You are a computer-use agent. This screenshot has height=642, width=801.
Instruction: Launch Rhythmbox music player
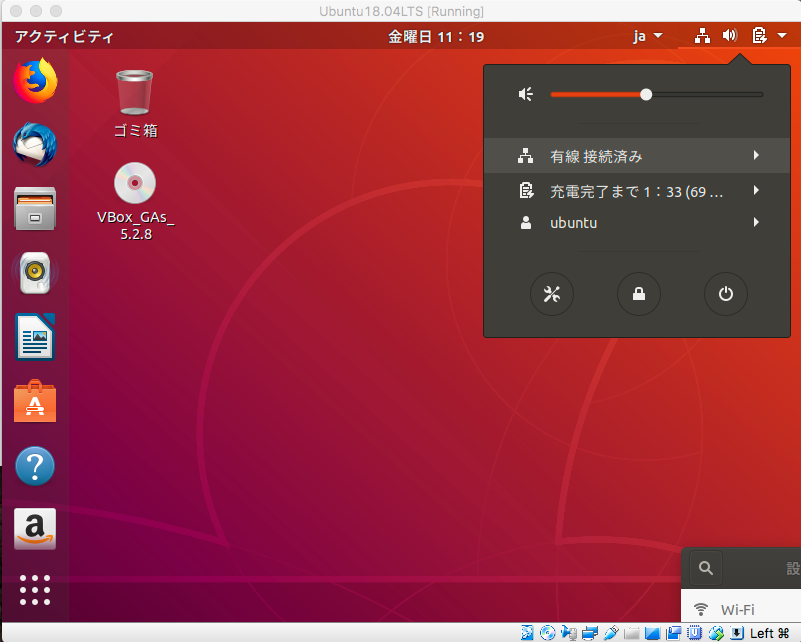click(x=35, y=272)
